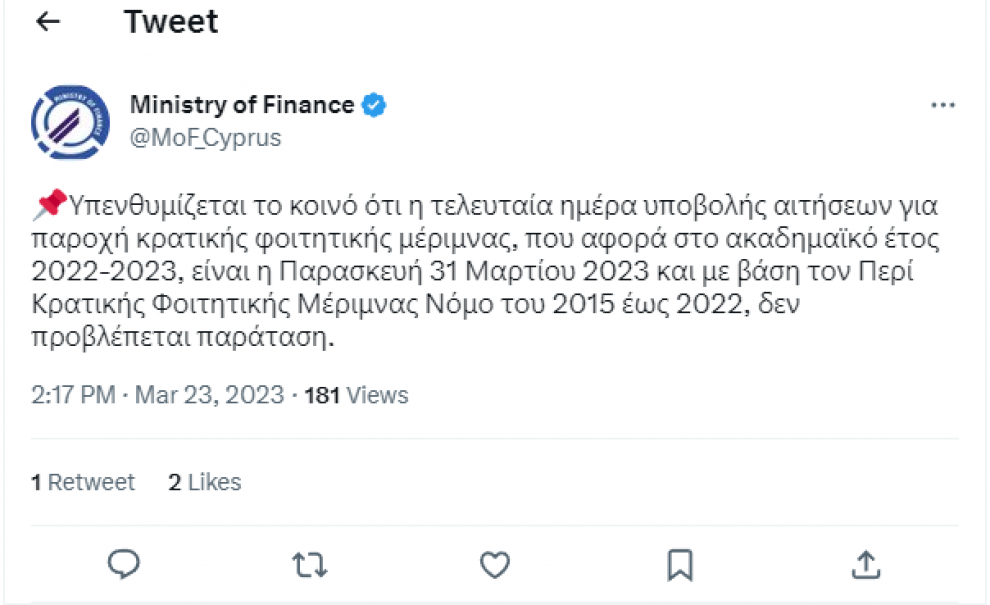Bookmark this tweet

680,565
